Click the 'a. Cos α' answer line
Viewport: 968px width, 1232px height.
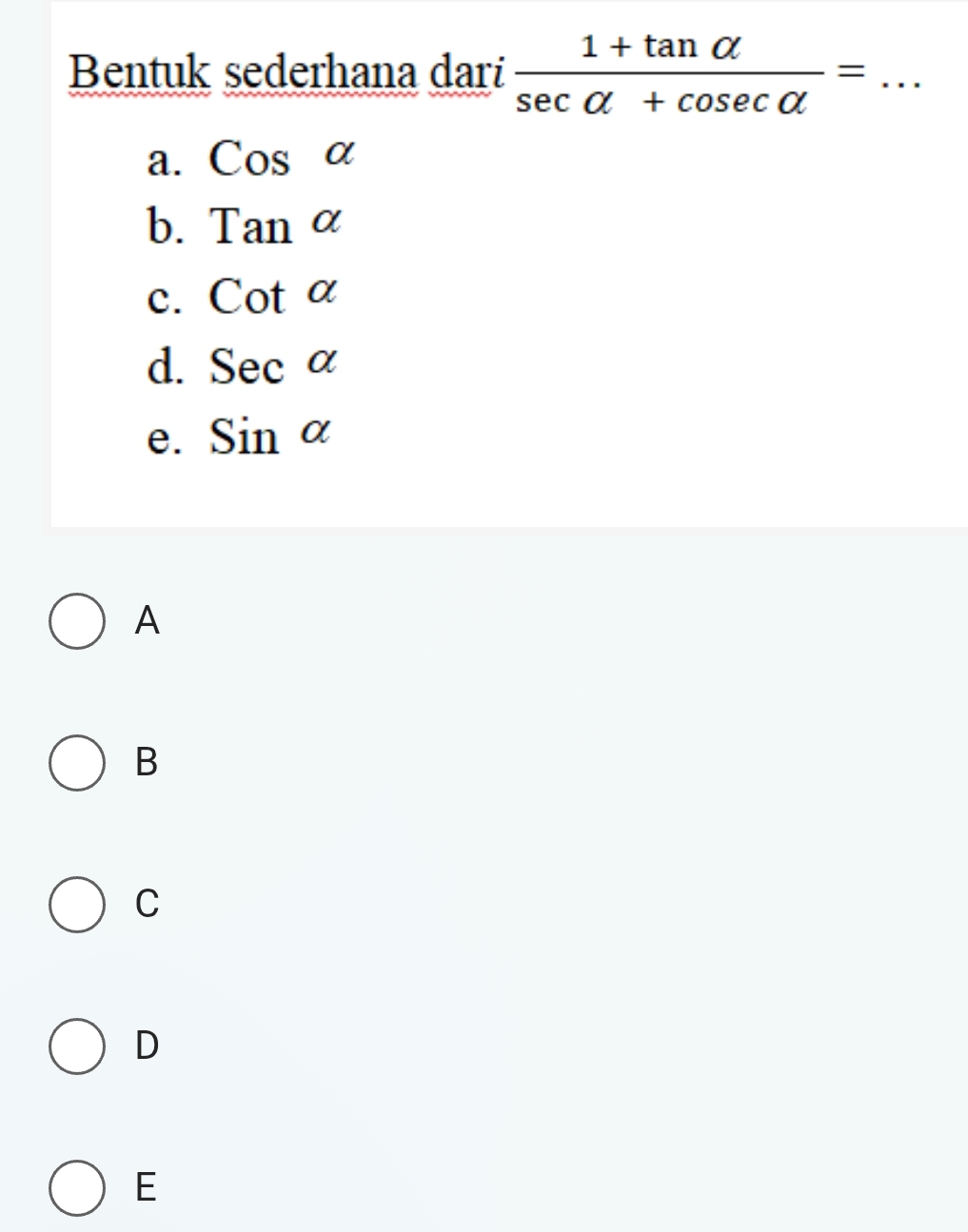(x=250, y=158)
